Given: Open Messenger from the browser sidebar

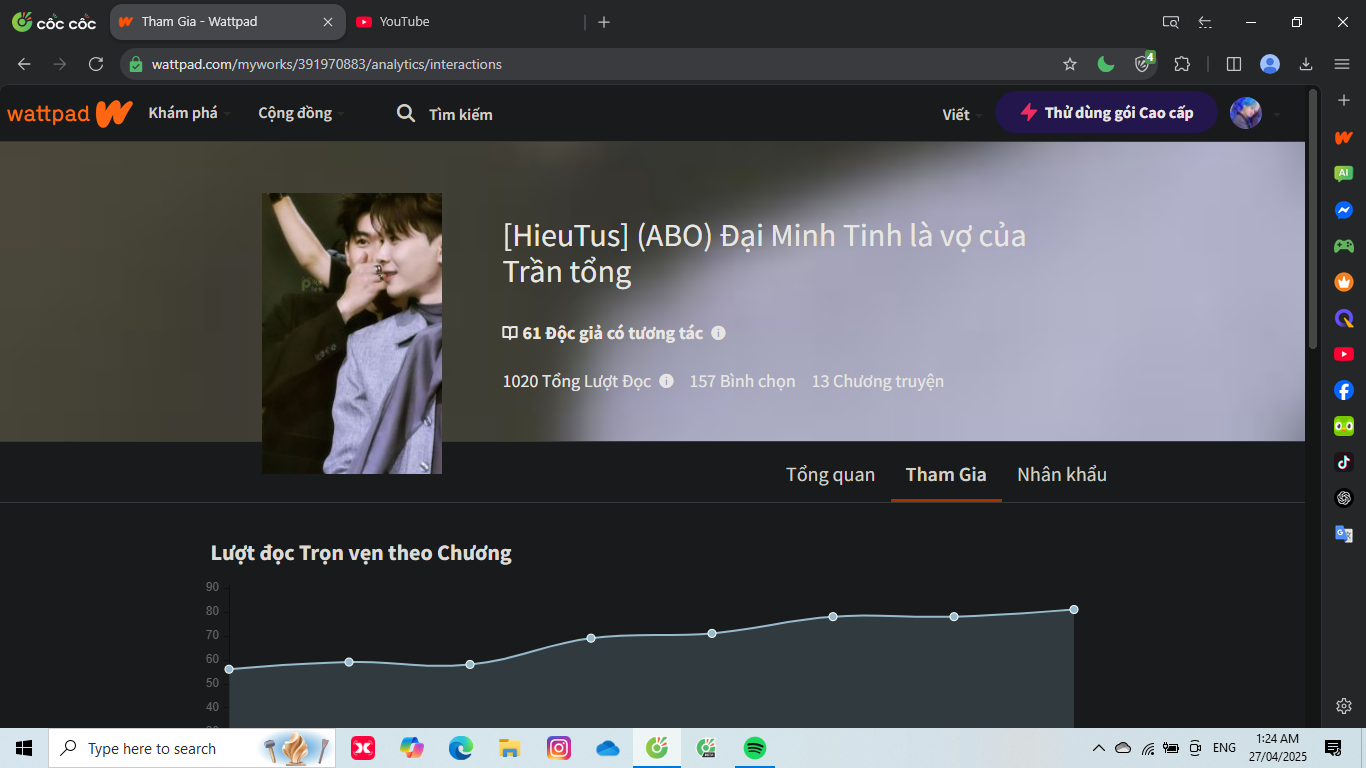Looking at the screenshot, I should 1344,210.
